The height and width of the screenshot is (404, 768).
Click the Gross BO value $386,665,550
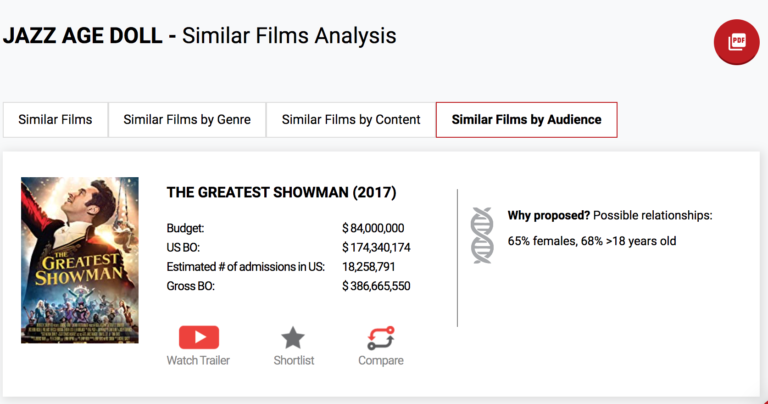(x=376, y=286)
